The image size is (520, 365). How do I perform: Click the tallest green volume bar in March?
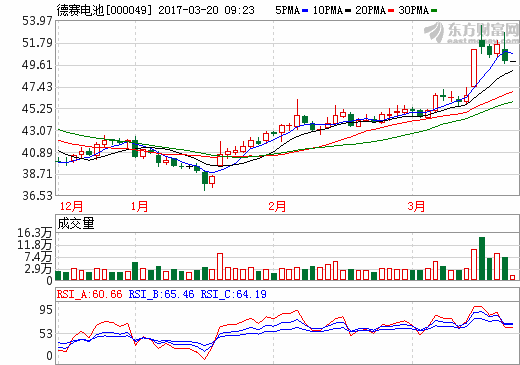click(x=482, y=258)
